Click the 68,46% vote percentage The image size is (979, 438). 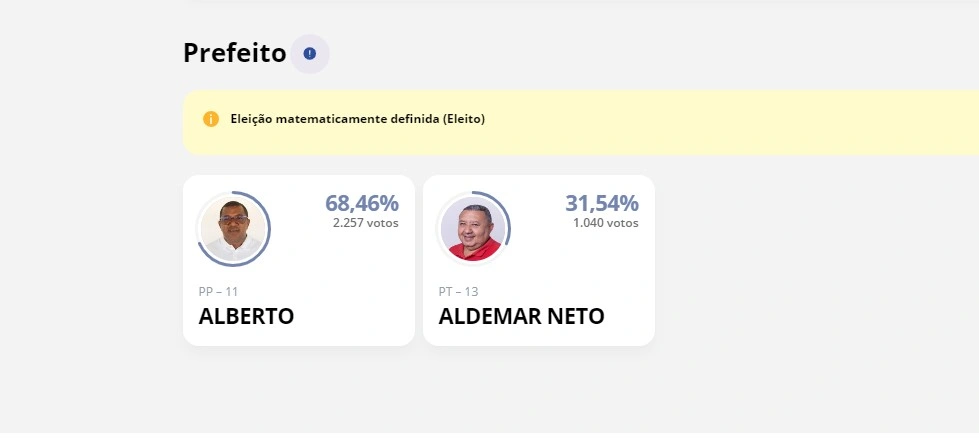pyautogui.click(x=361, y=203)
